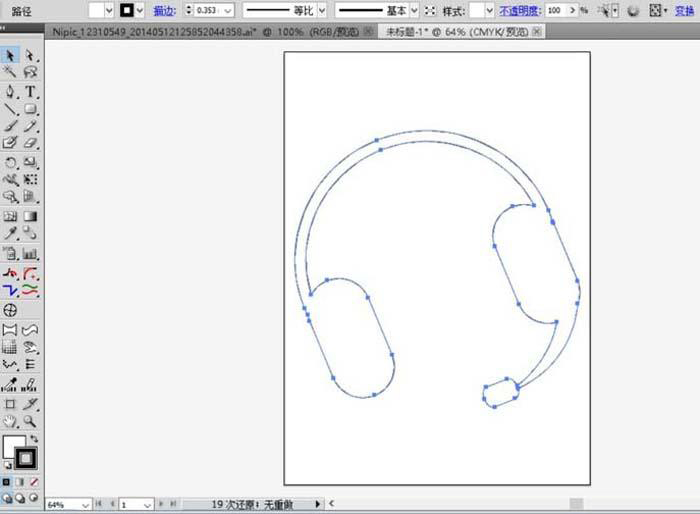Select the Eyedropper tool
The height and width of the screenshot is (514, 700).
pyautogui.click(x=10, y=233)
